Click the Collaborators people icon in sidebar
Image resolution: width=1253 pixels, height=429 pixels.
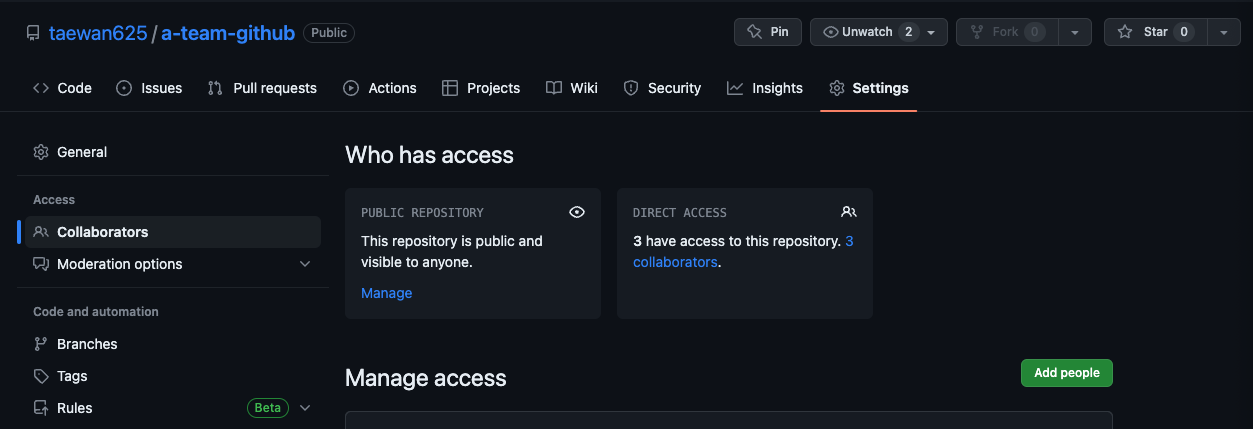pos(41,232)
